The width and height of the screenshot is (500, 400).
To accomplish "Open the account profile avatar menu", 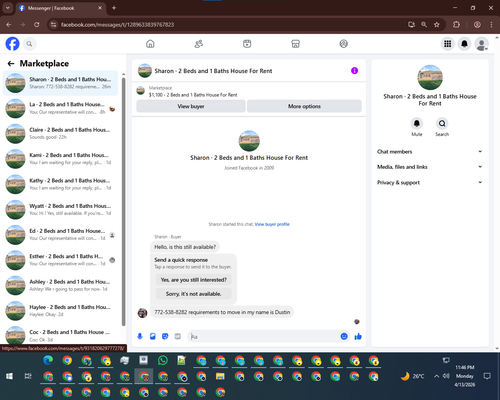I will (x=481, y=44).
